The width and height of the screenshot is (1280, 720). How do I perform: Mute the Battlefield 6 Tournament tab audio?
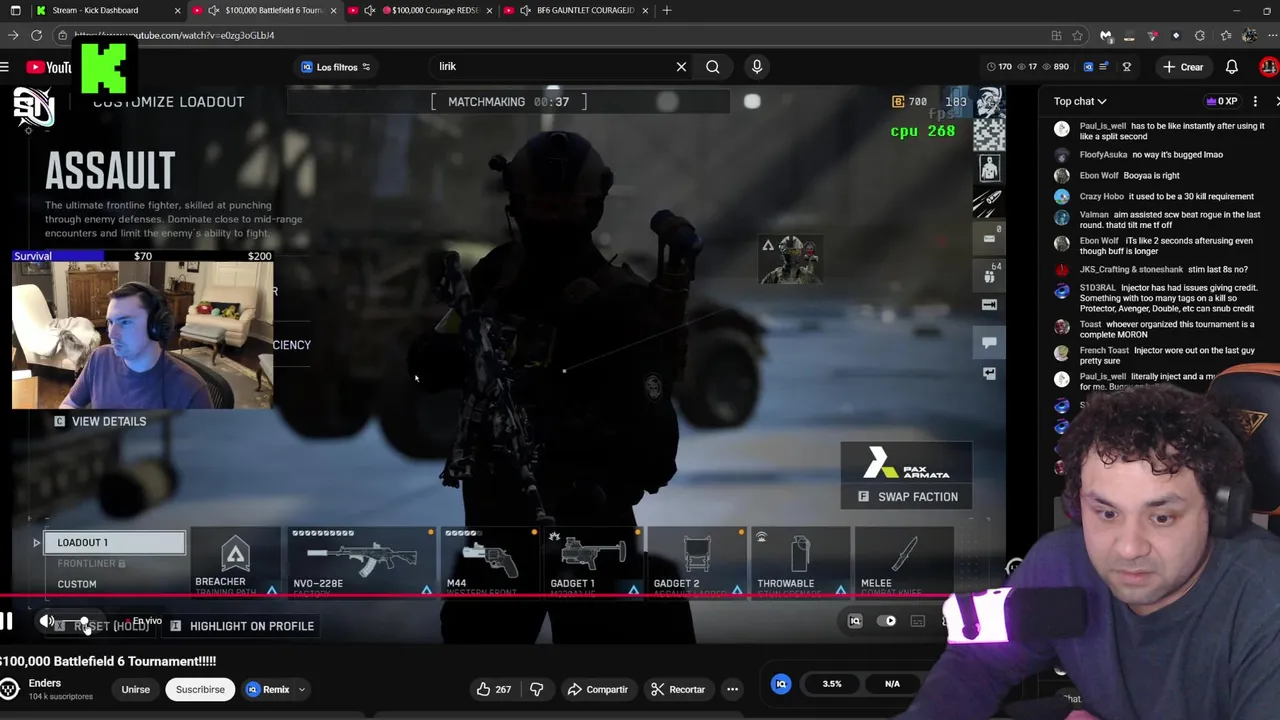(x=213, y=10)
